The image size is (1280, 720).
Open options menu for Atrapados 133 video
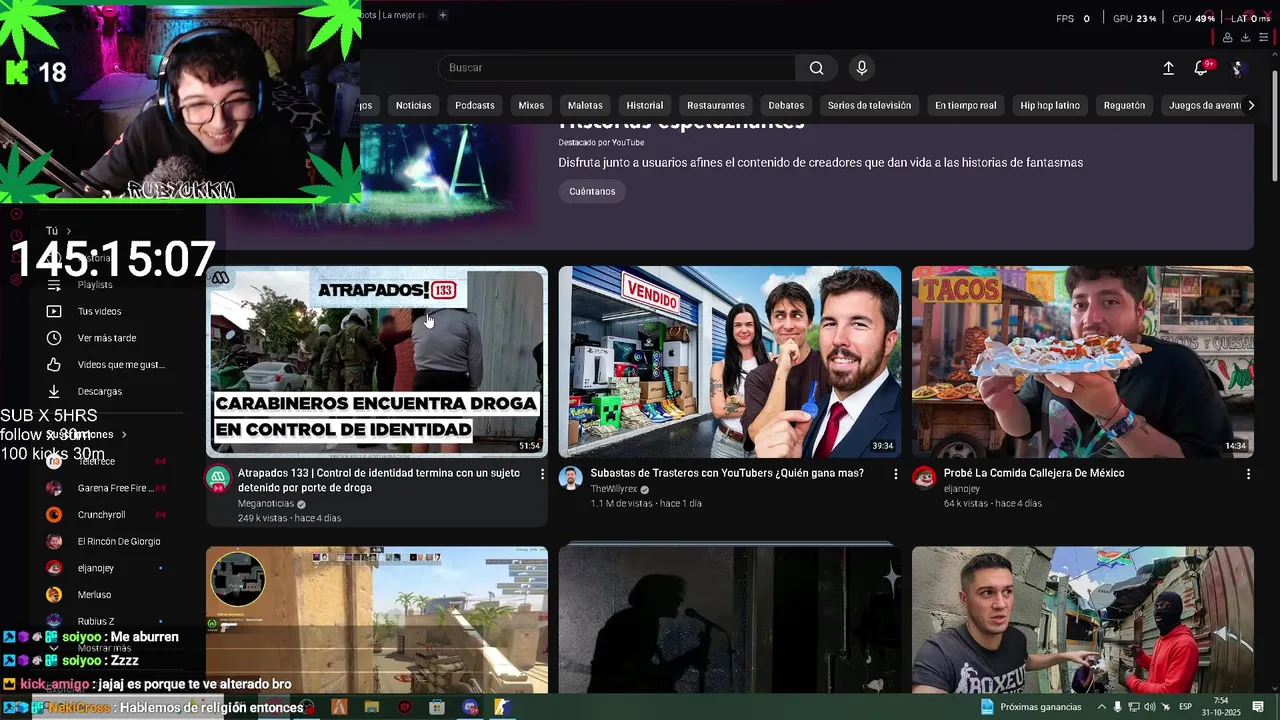(x=543, y=474)
